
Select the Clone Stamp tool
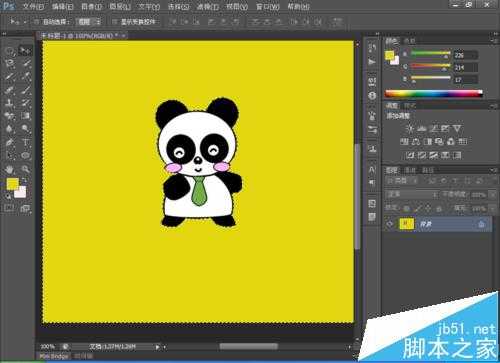coord(10,103)
